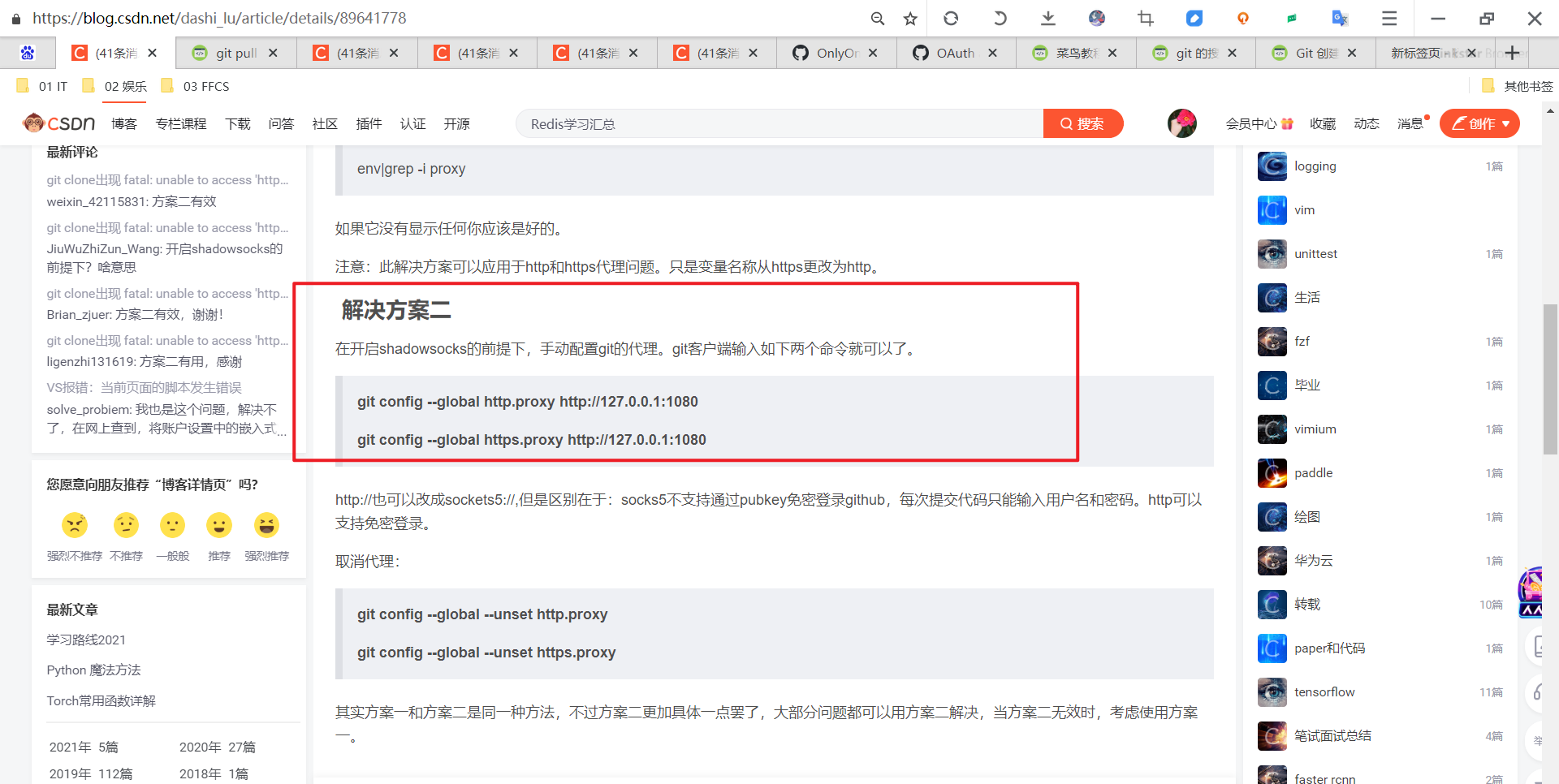Switch to the 新标签页 tab
Image resolution: width=1559 pixels, height=784 pixels.
(1434, 53)
